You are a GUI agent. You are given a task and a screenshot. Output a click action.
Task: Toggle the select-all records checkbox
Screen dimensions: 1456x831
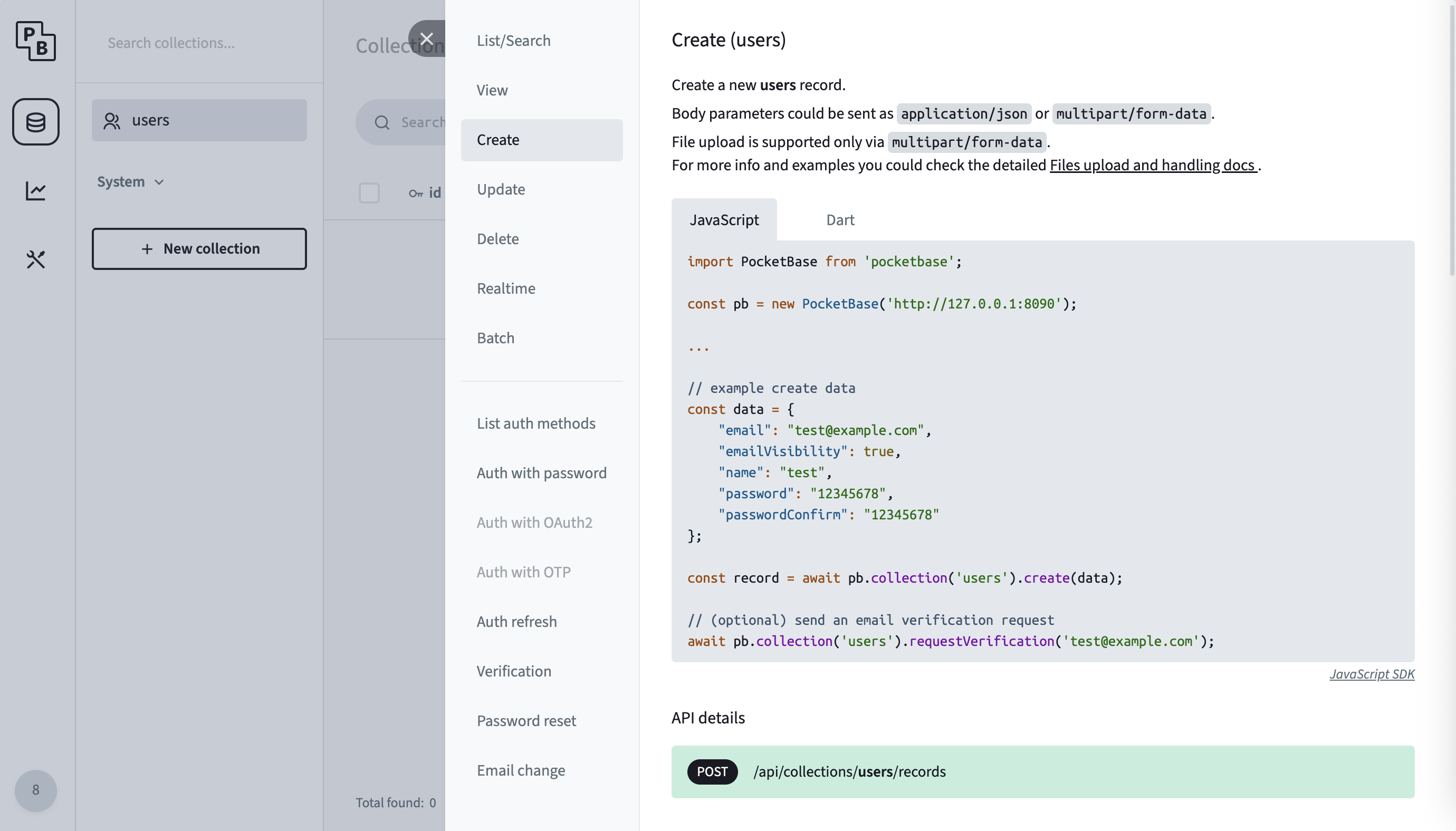click(x=369, y=193)
